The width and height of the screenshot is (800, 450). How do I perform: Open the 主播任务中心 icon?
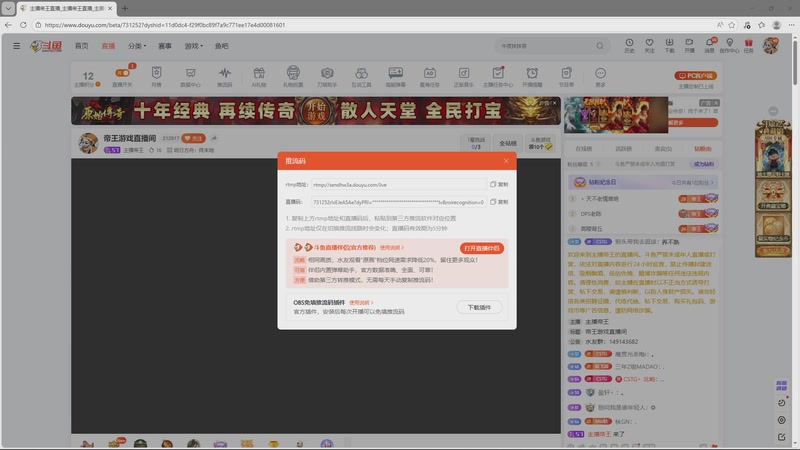coord(498,76)
